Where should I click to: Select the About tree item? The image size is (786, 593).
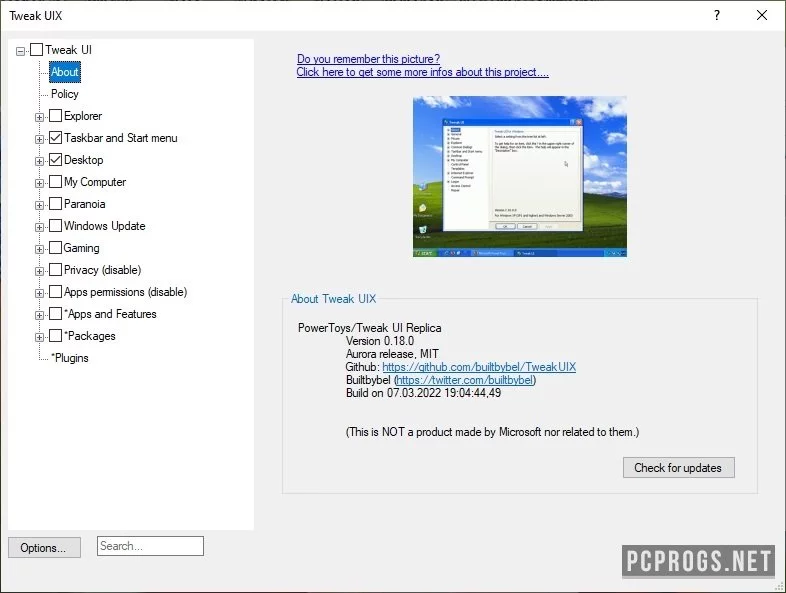coord(65,72)
